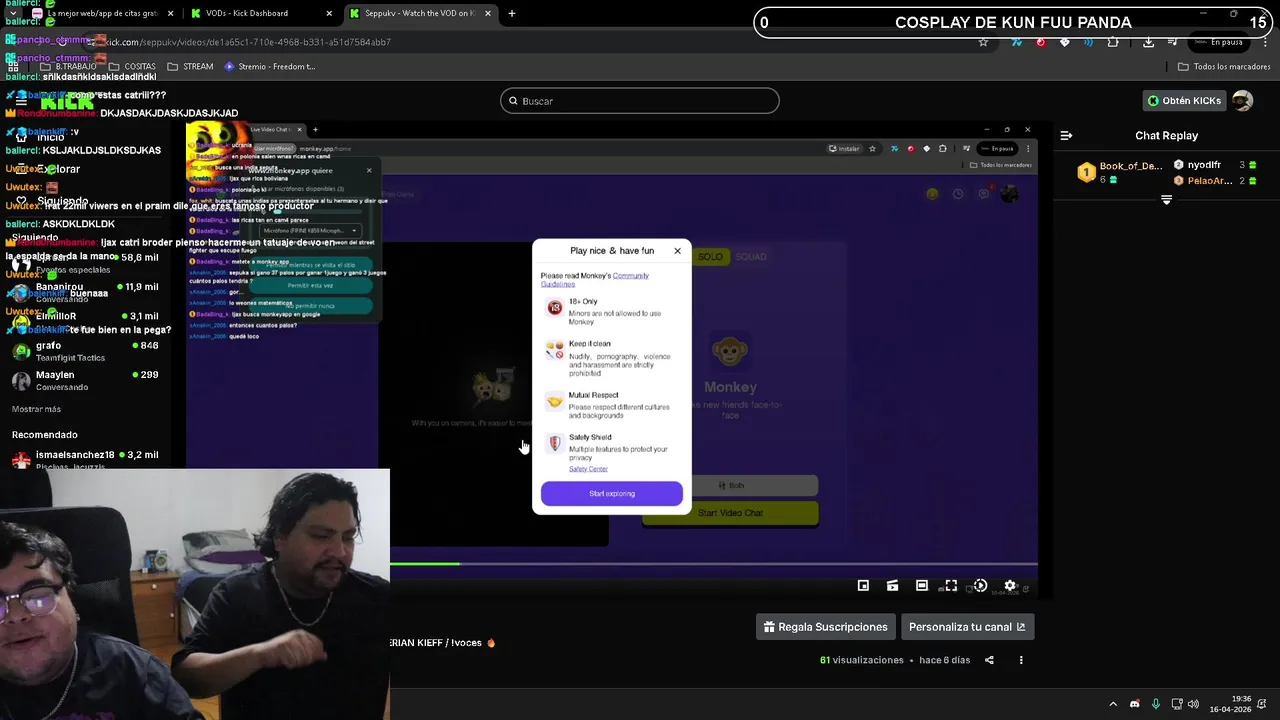The width and height of the screenshot is (1280, 720).
Task: Click the Personaliza tu canal button
Action: tap(967, 627)
